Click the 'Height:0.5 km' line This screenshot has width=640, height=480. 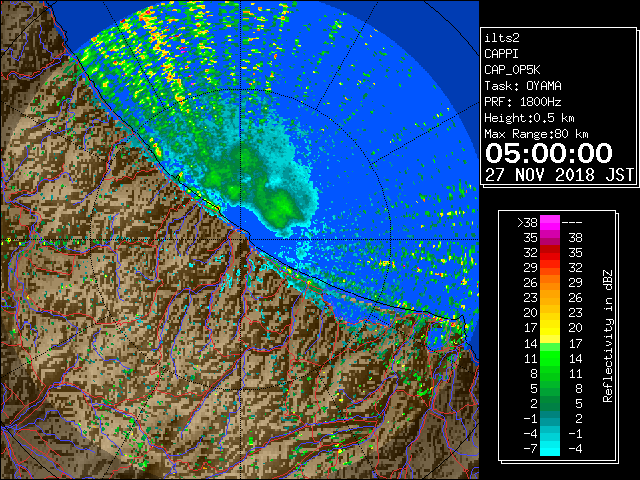pos(529,118)
